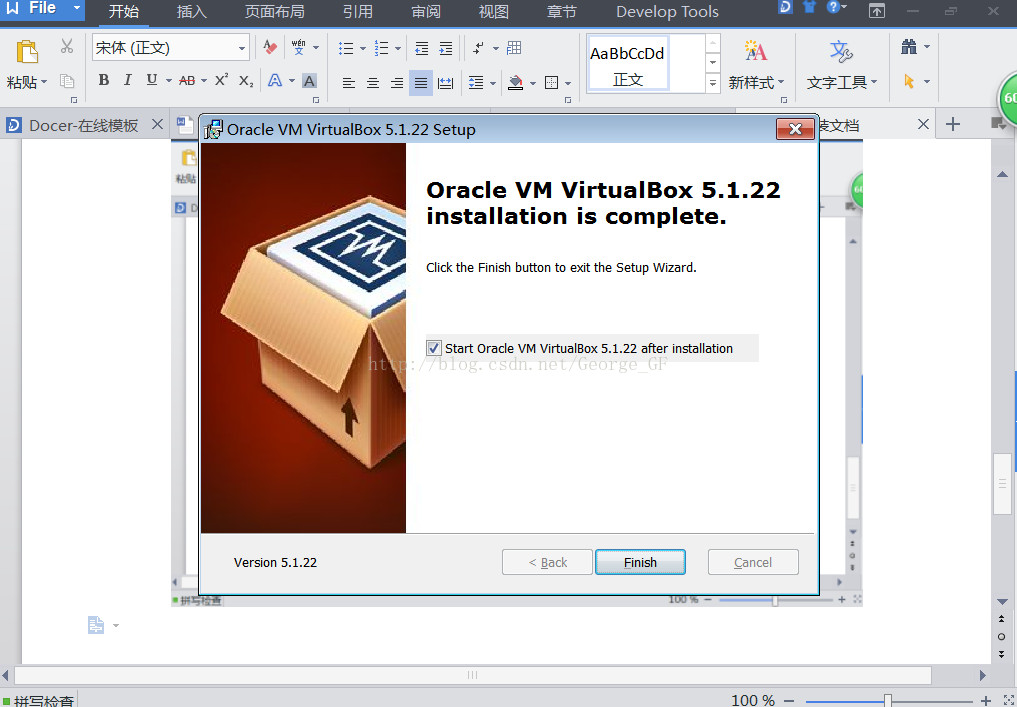Open the 章节 ribbon tab
This screenshot has height=707, width=1017.
coord(562,12)
